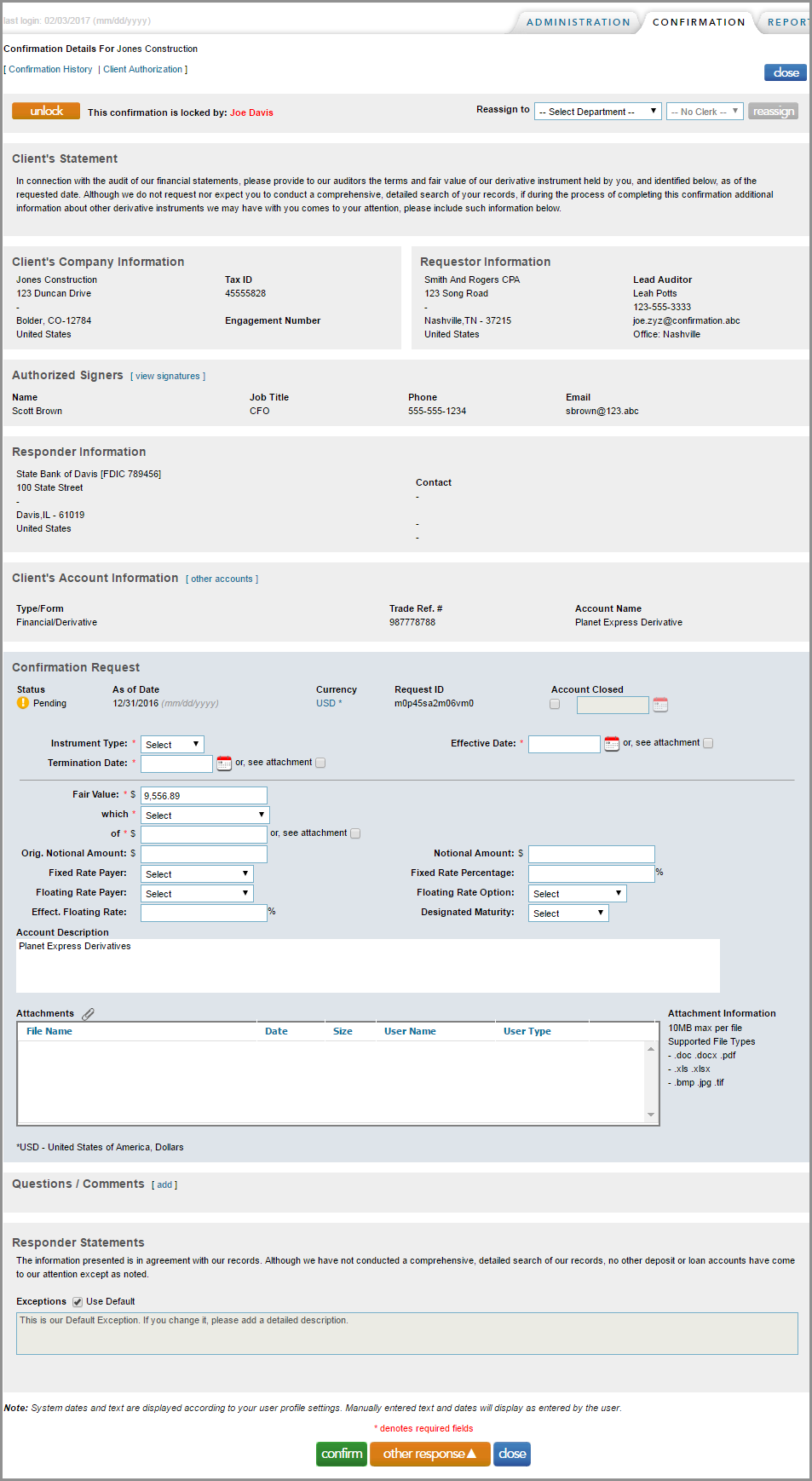Open the Select Department dropdown

pyautogui.click(x=597, y=112)
